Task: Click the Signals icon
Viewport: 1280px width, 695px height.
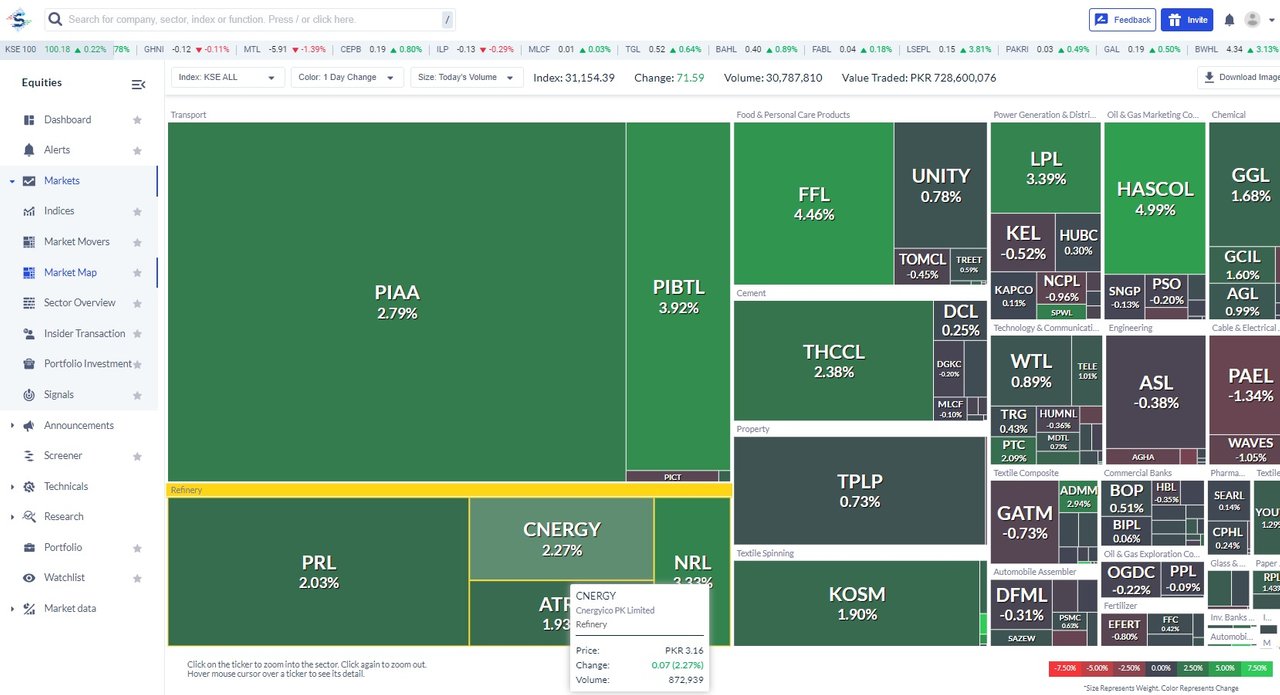Action: (x=29, y=395)
